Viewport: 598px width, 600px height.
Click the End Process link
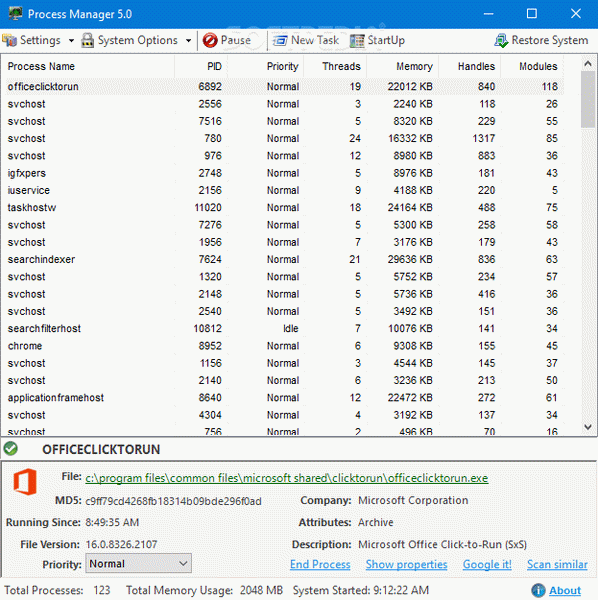pyautogui.click(x=320, y=564)
